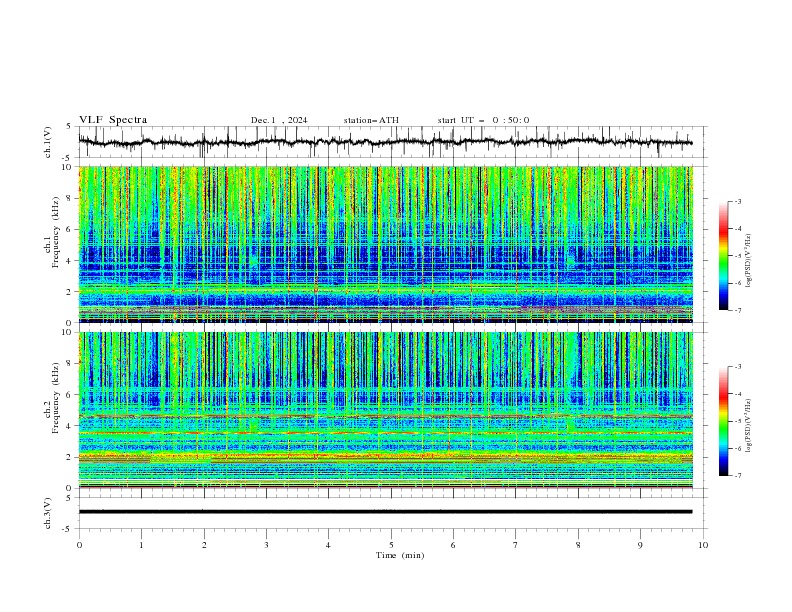Click the ch.1 "Frequency (kHz)" axis title
This screenshot has height=612, width=792.
pos(56,230)
